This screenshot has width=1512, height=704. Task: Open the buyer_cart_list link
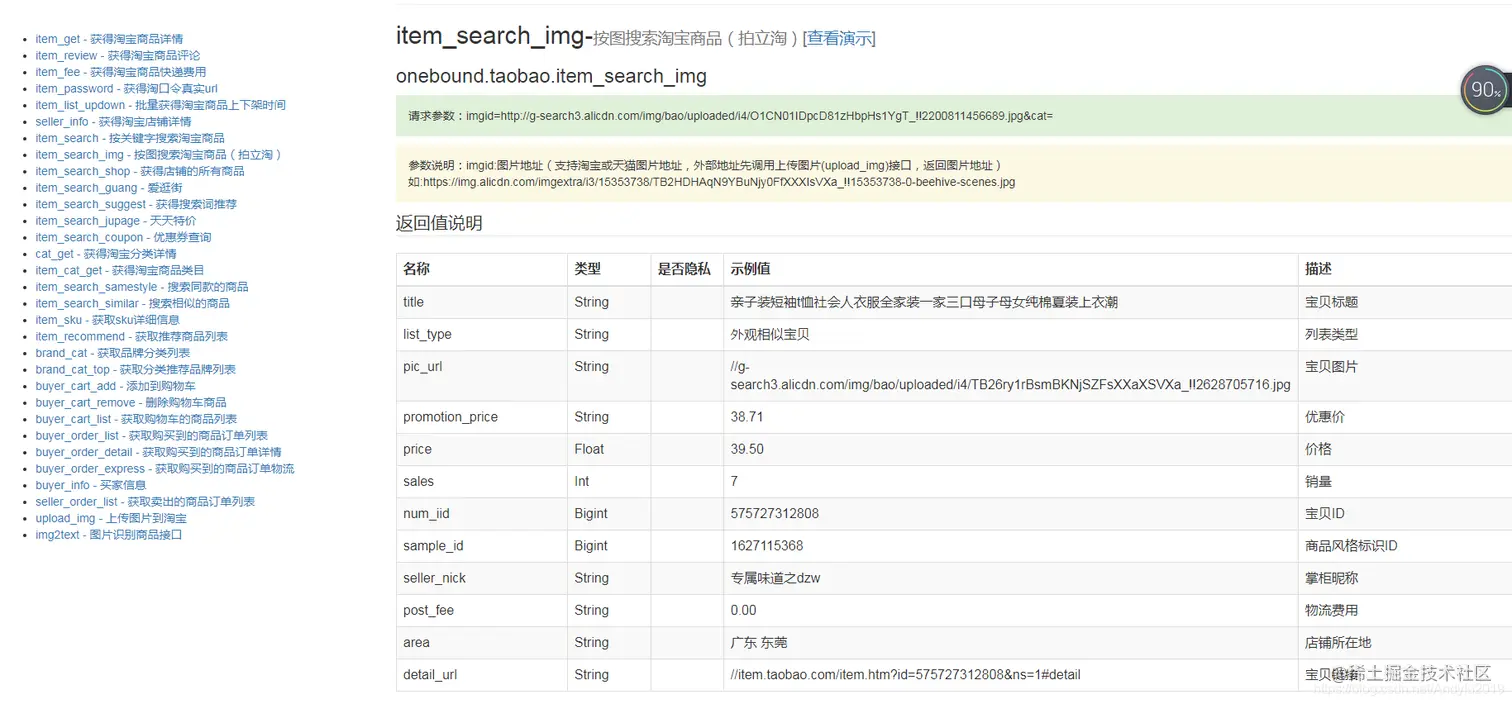136,419
